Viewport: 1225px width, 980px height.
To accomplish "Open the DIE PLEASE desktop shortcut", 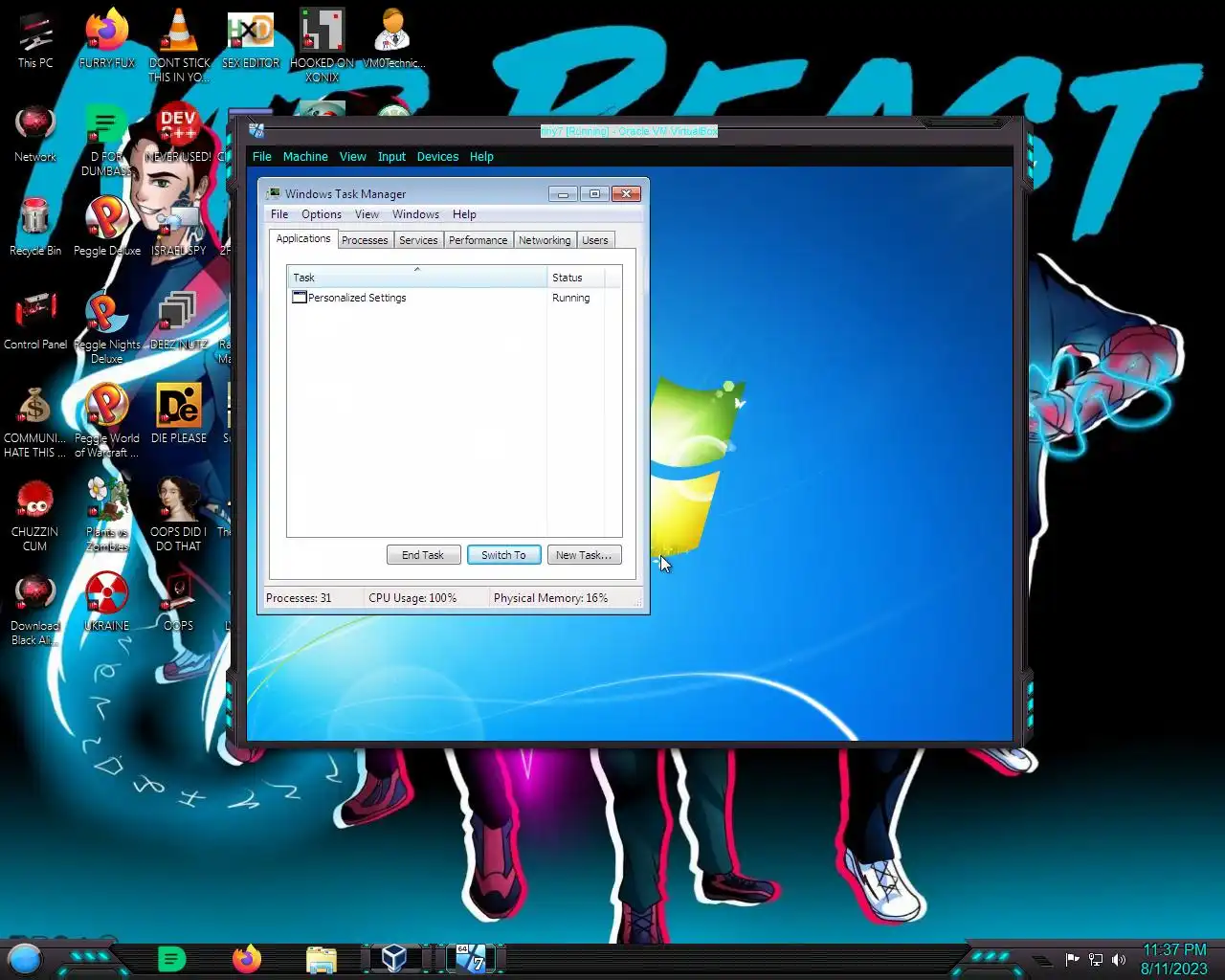I will click(x=179, y=414).
